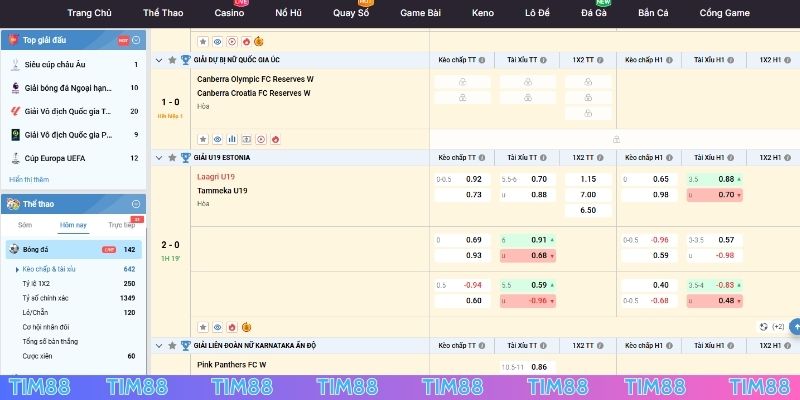Open the Casino menu in top navigation

tap(229, 13)
